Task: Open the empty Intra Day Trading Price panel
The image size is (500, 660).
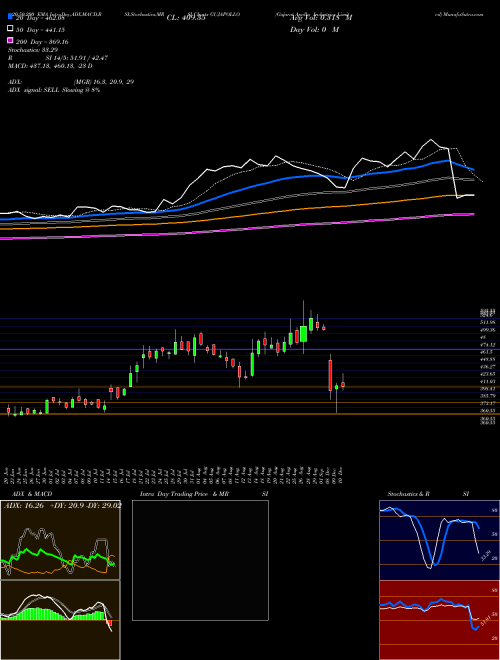Action: pos(200,560)
